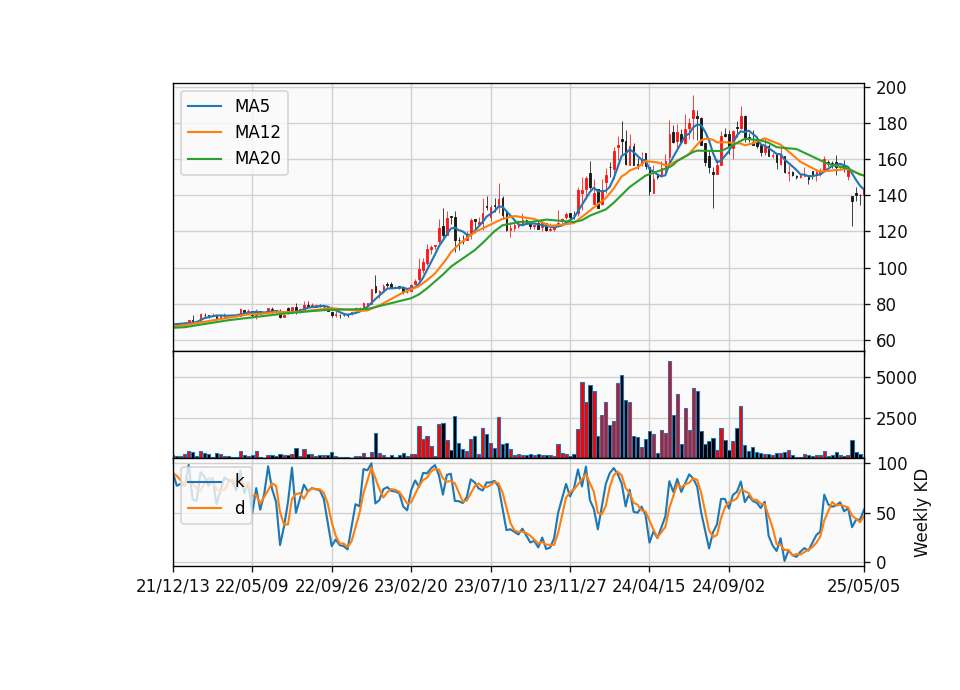
Task: Click the 25/05/05 date tick label
Action: (864, 587)
